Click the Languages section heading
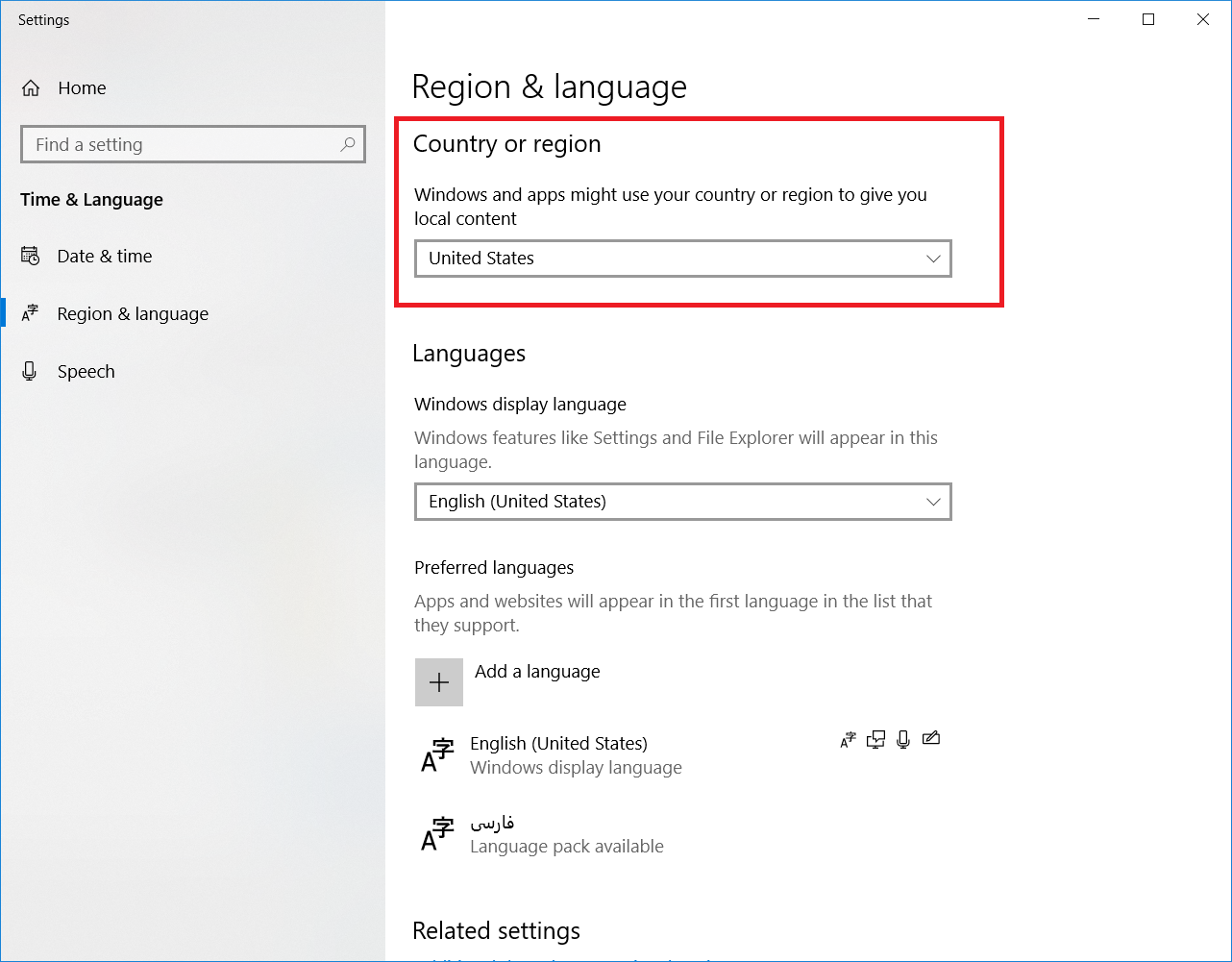The width and height of the screenshot is (1232, 962). pos(469,354)
